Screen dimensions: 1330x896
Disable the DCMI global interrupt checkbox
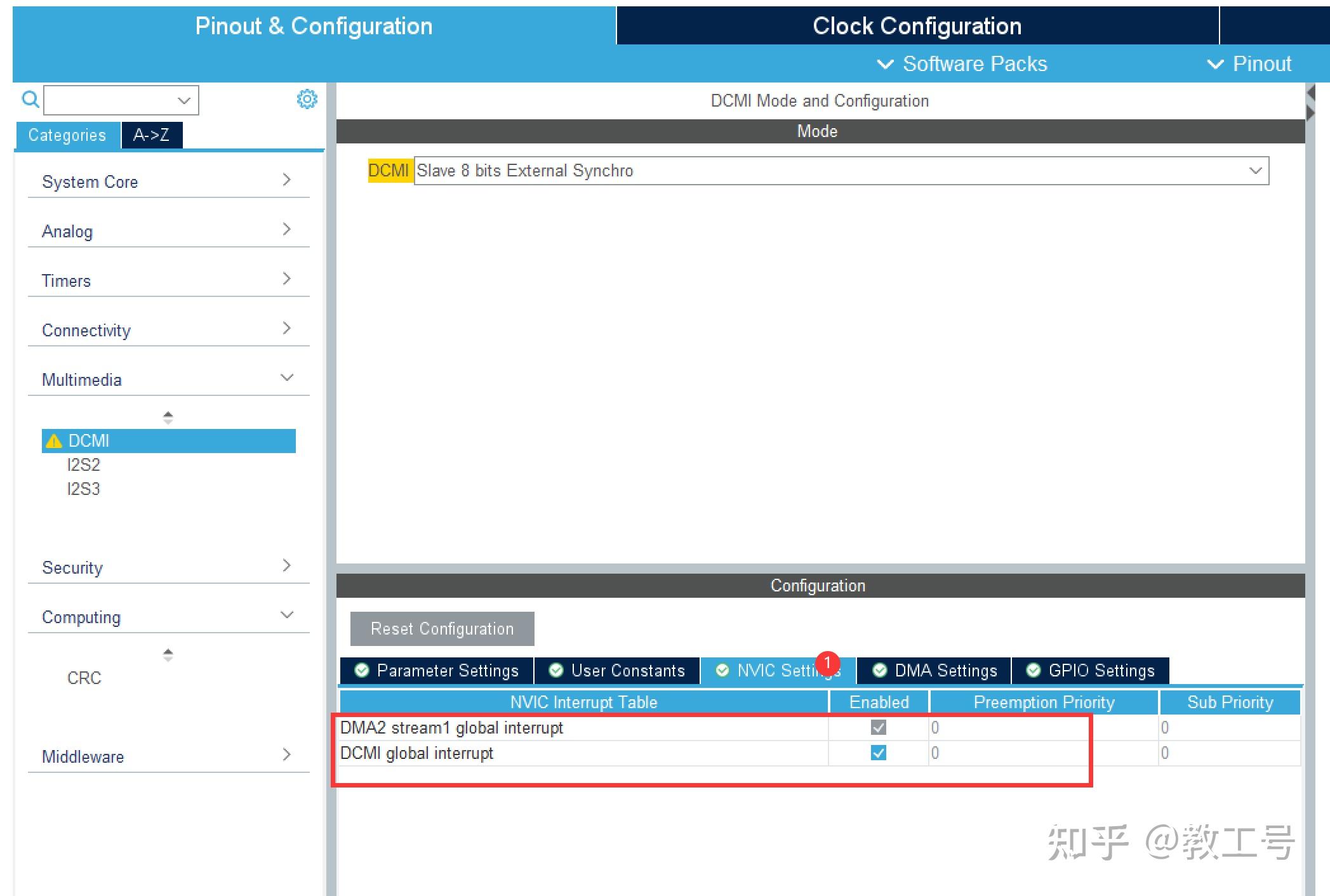coord(878,753)
